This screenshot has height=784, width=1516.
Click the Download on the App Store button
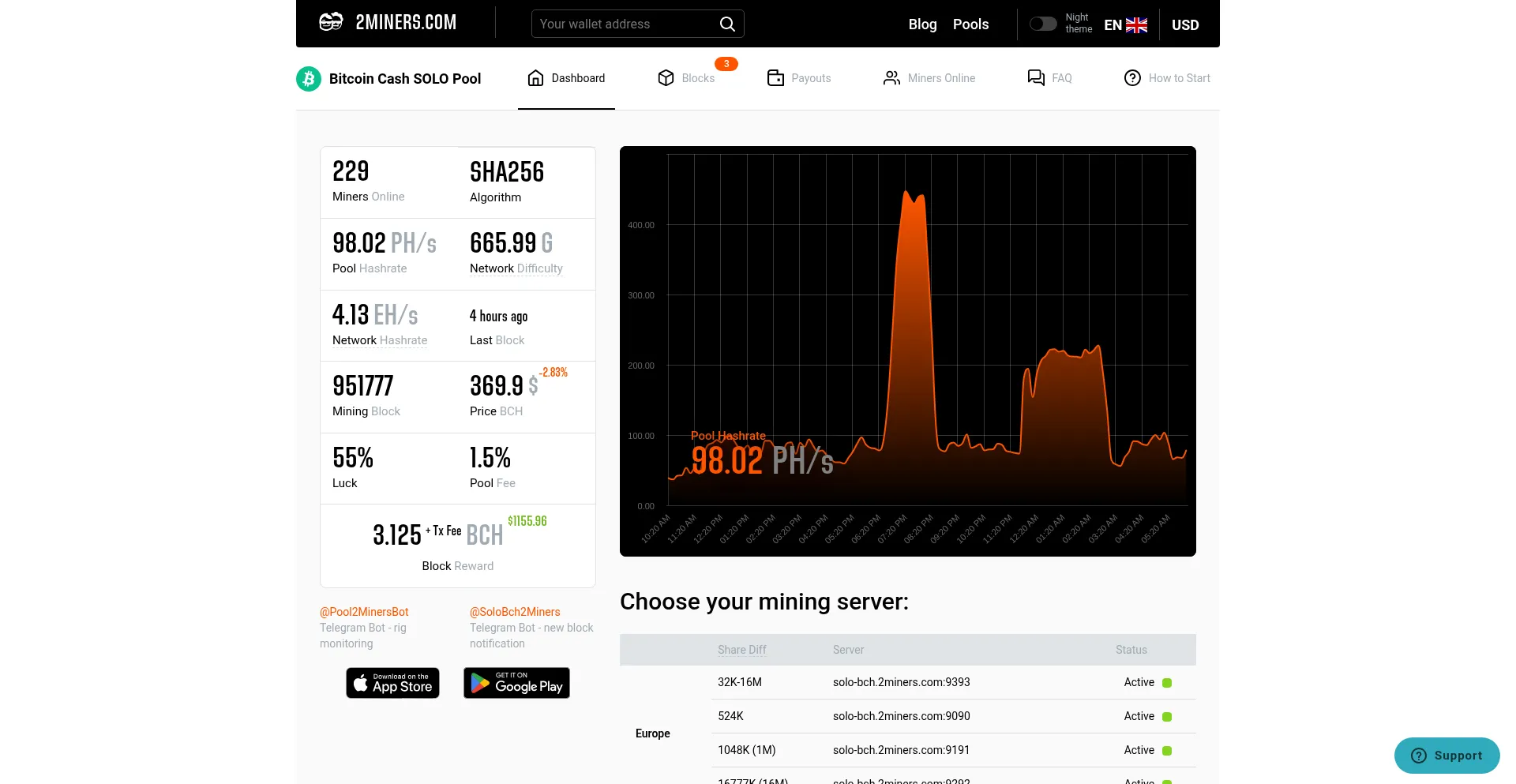tap(392, 683)
